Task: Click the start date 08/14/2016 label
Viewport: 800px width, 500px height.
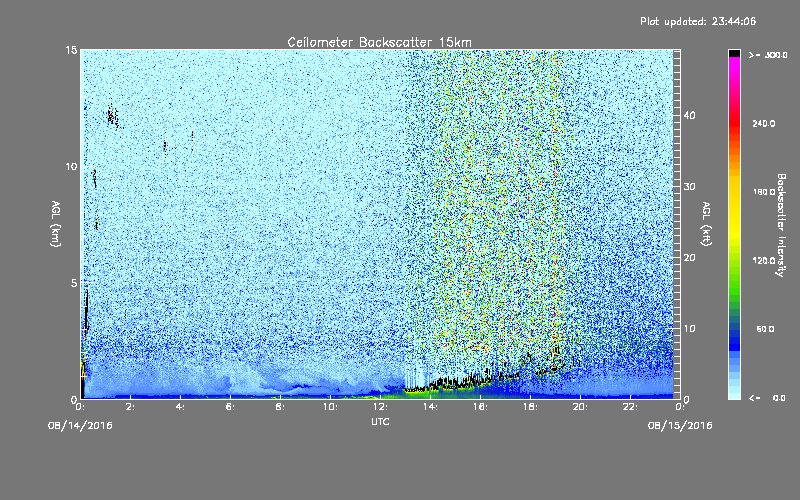Action: (x=80, y=426)
